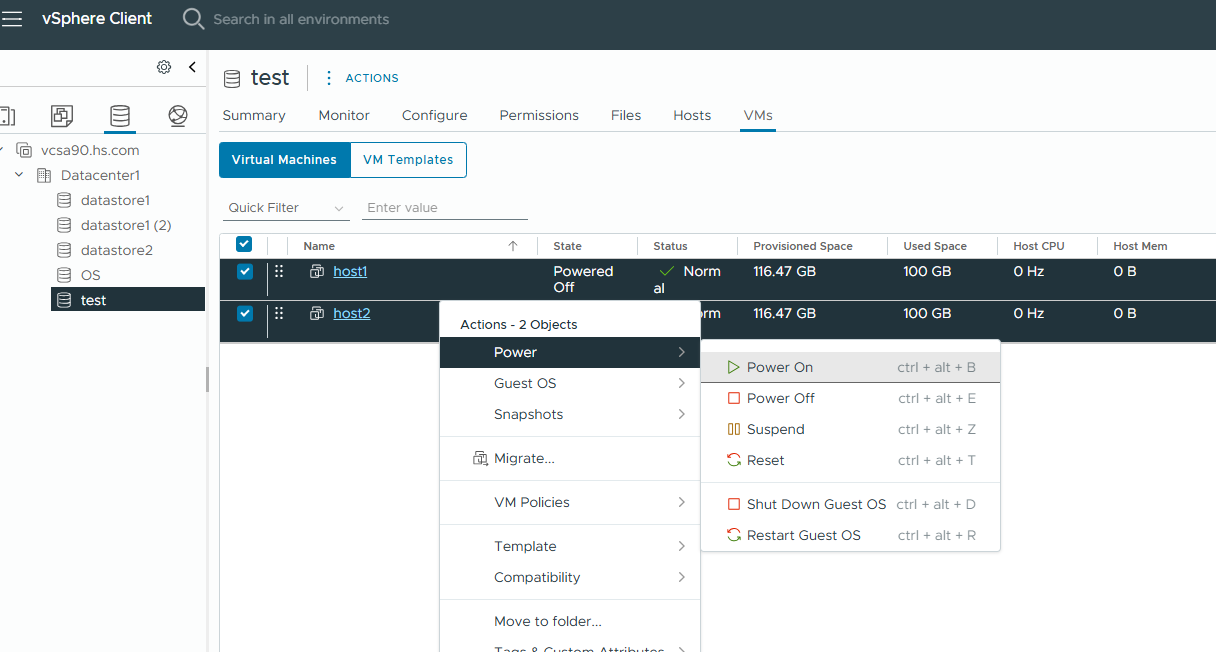
Task: Open the host1 VM link
Action: tap(350, 271)
